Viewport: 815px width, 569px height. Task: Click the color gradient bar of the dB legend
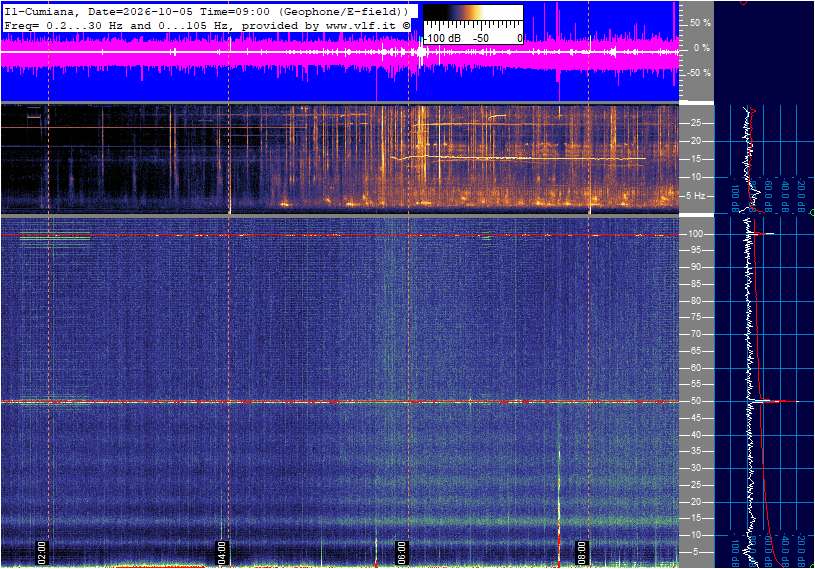click(x=473, y=13)
